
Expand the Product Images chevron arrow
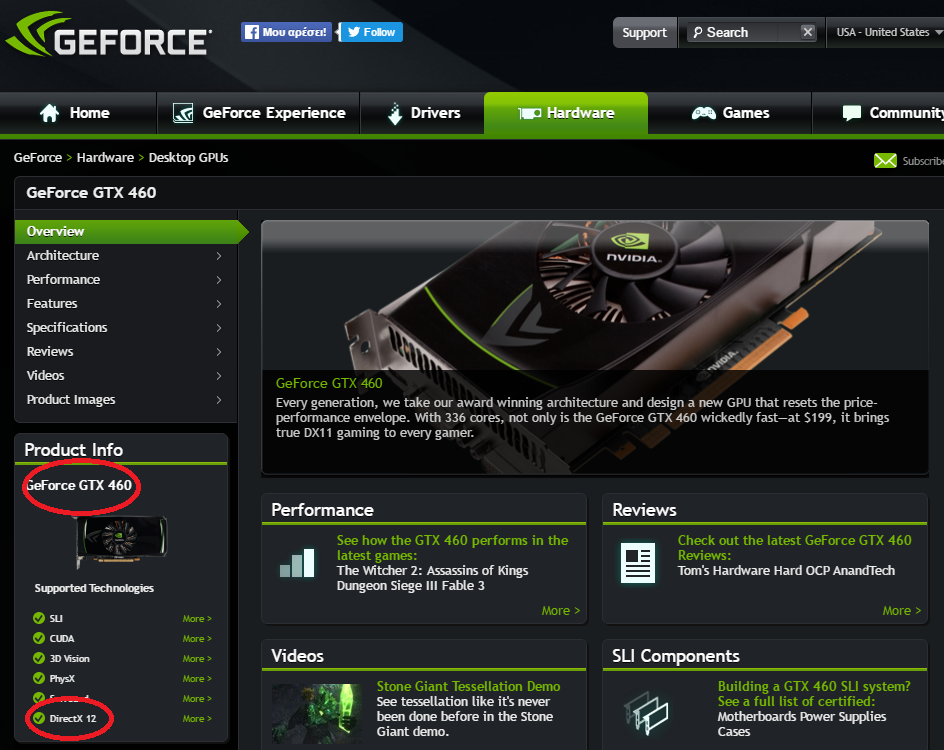[x=219, y=400]
